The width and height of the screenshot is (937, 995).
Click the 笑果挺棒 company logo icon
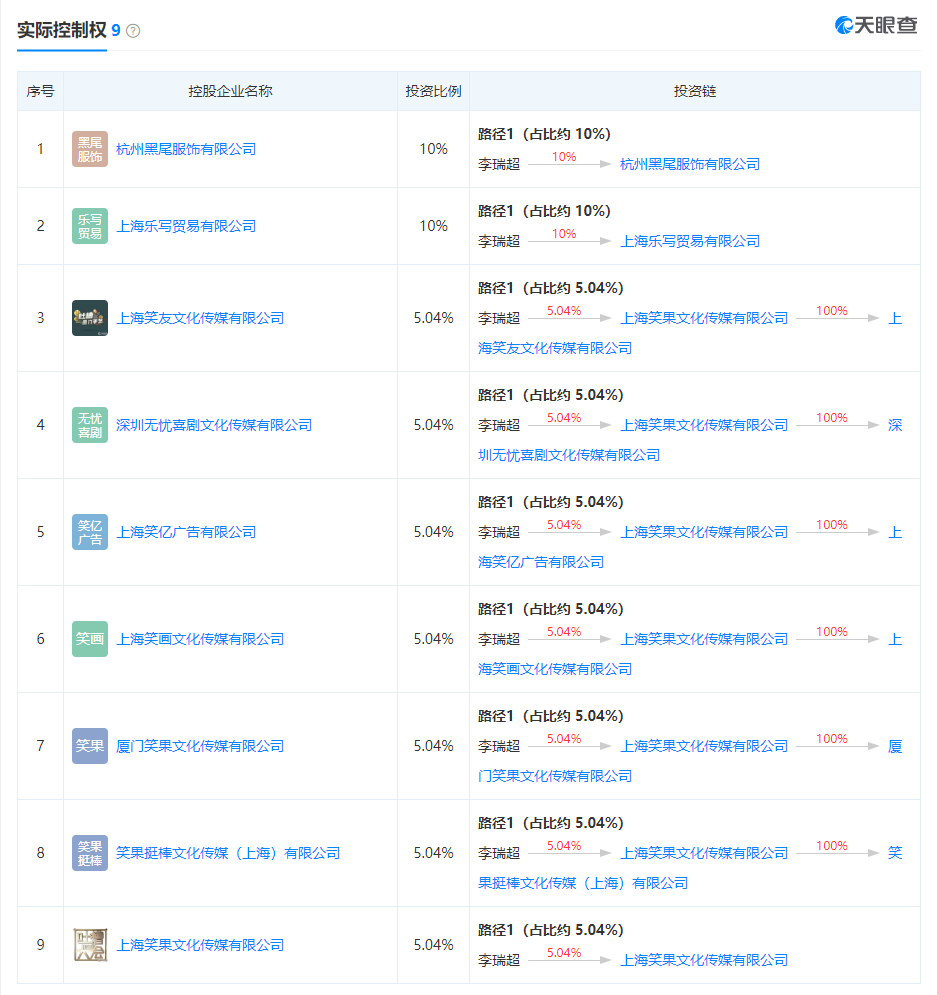(90, 853)
